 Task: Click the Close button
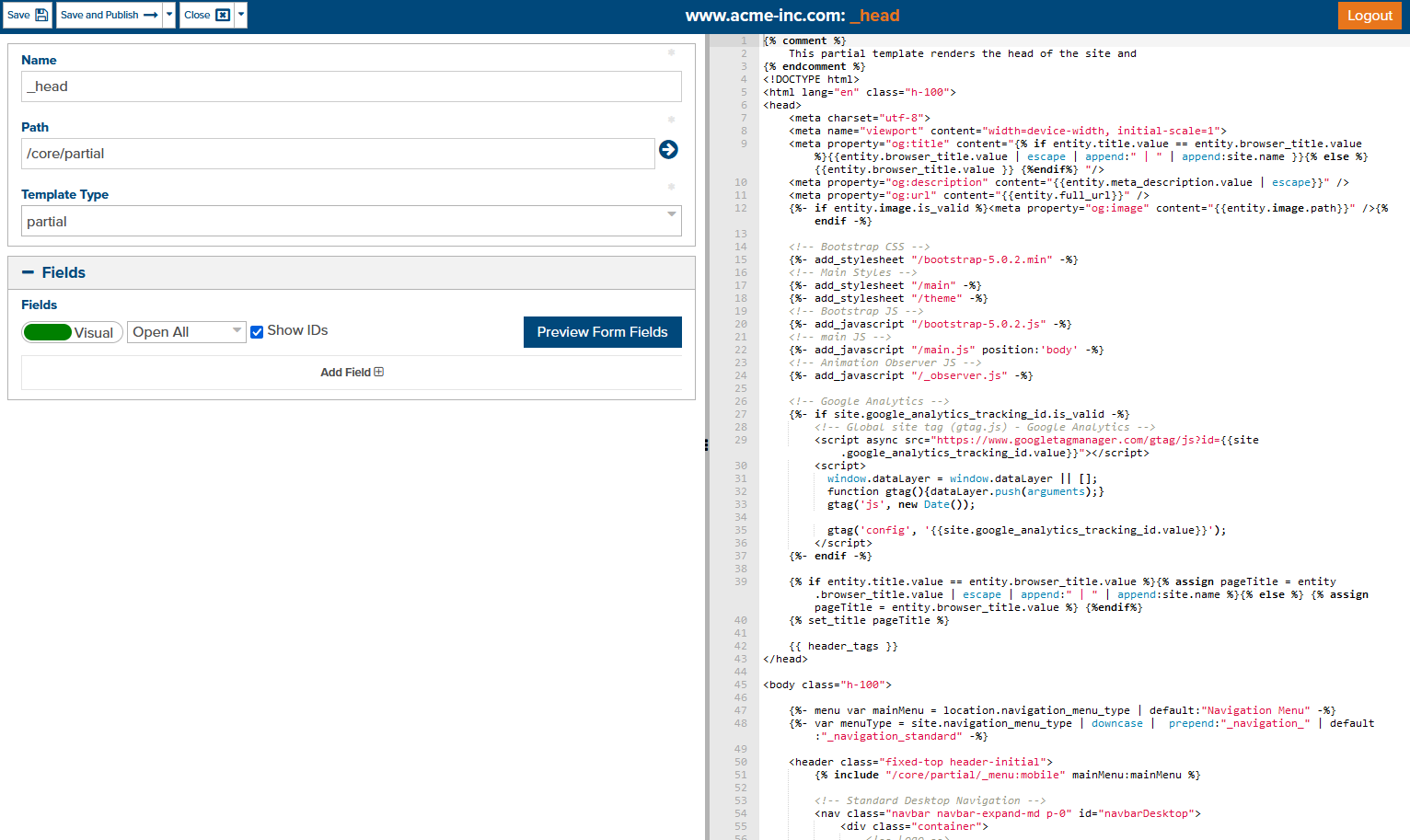coord(206,15)
